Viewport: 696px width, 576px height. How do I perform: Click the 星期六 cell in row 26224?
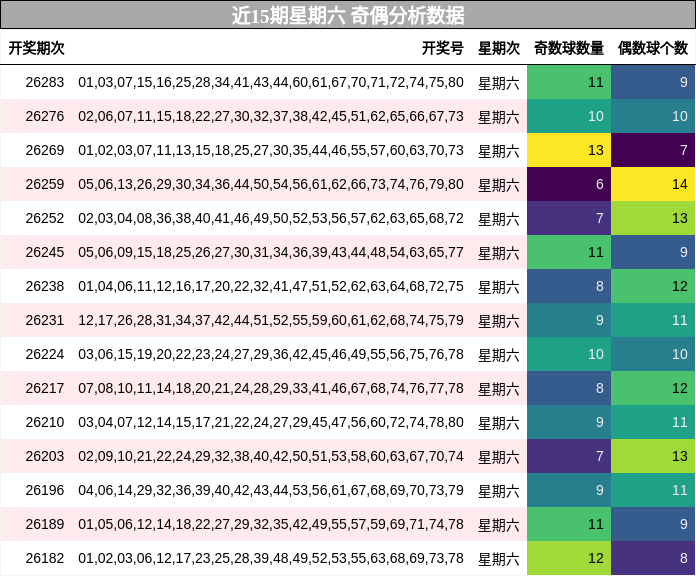(x=498, y=355)
